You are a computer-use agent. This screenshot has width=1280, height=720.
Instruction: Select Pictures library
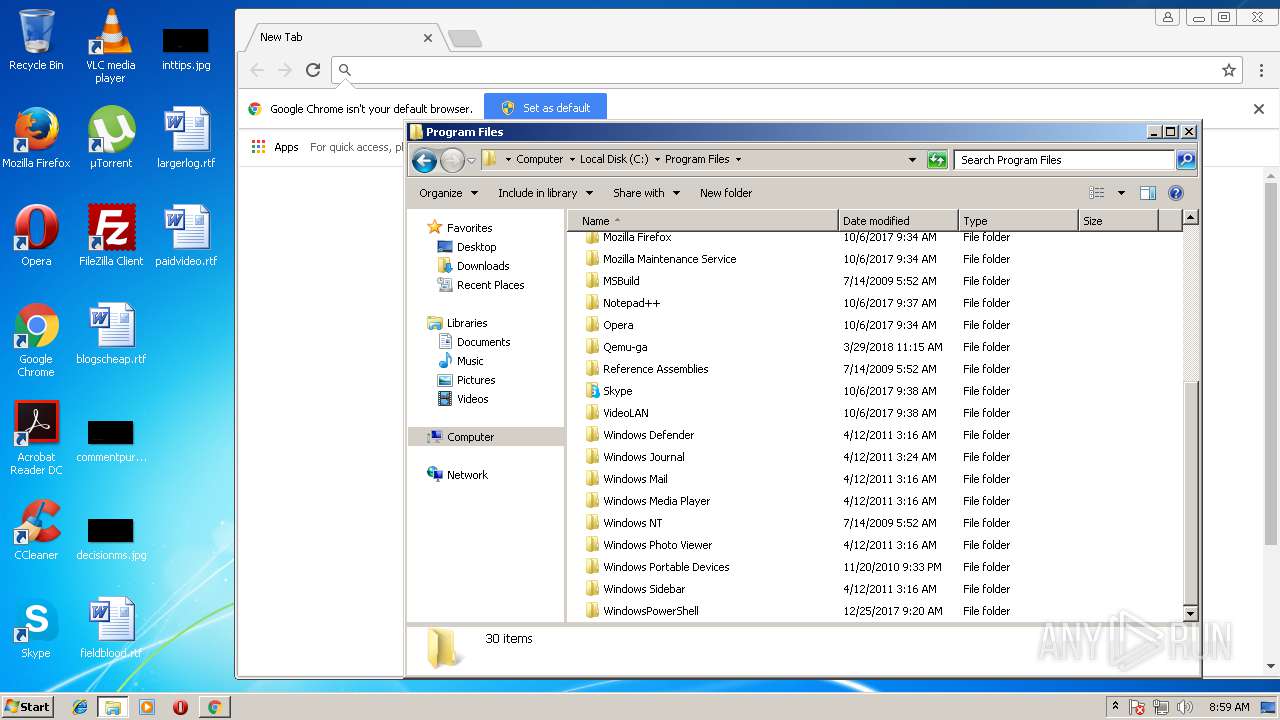coord(476,380)
